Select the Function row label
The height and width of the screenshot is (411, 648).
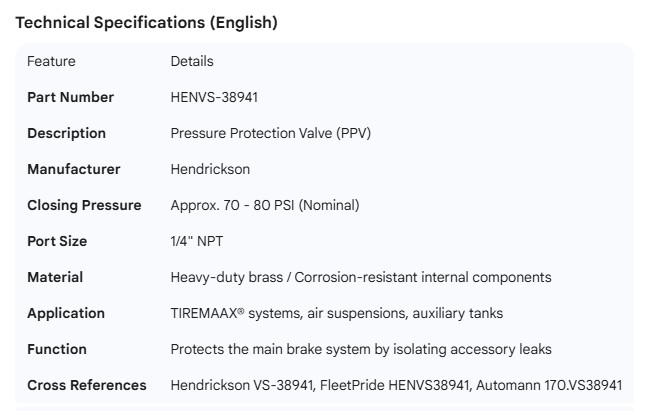[x=57, y=349]
